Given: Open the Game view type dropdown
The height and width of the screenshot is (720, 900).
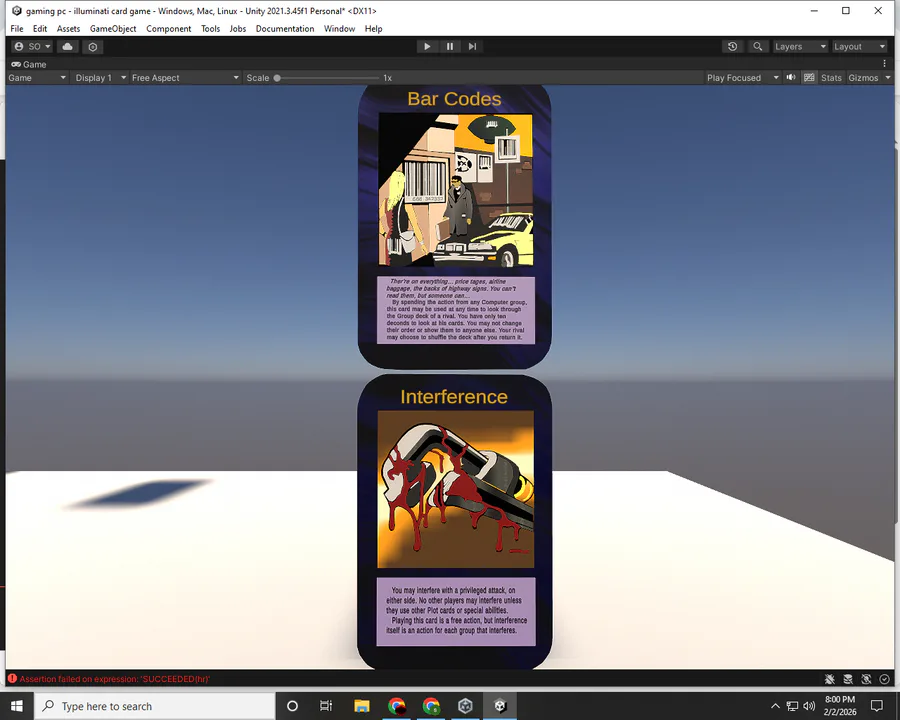Looking at the screenshot, I should tap(37, 78).
